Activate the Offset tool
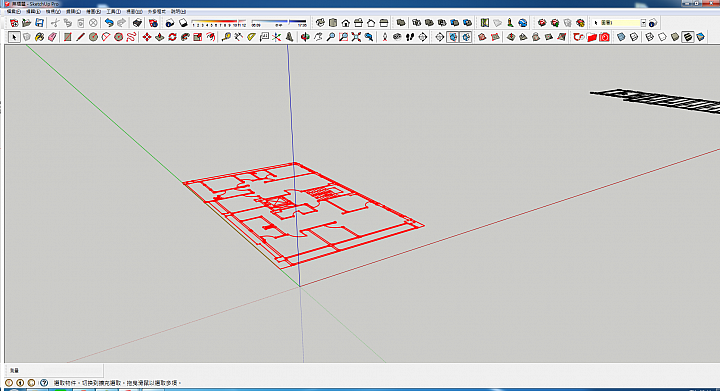This screenshot has width=720, height=391. click(x=211, y=37)
